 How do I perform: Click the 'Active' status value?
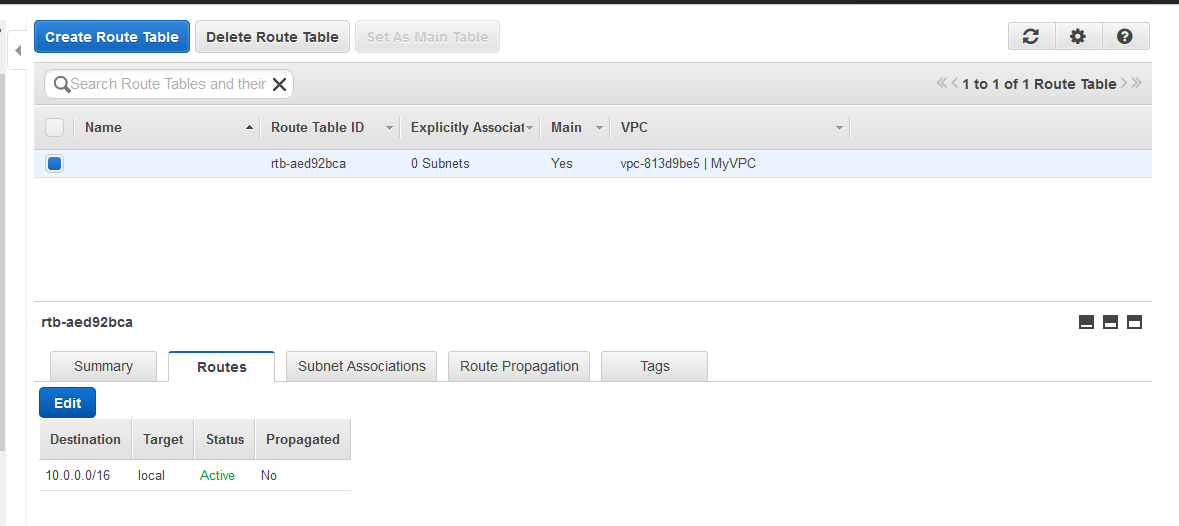click(x=217, y=476)
